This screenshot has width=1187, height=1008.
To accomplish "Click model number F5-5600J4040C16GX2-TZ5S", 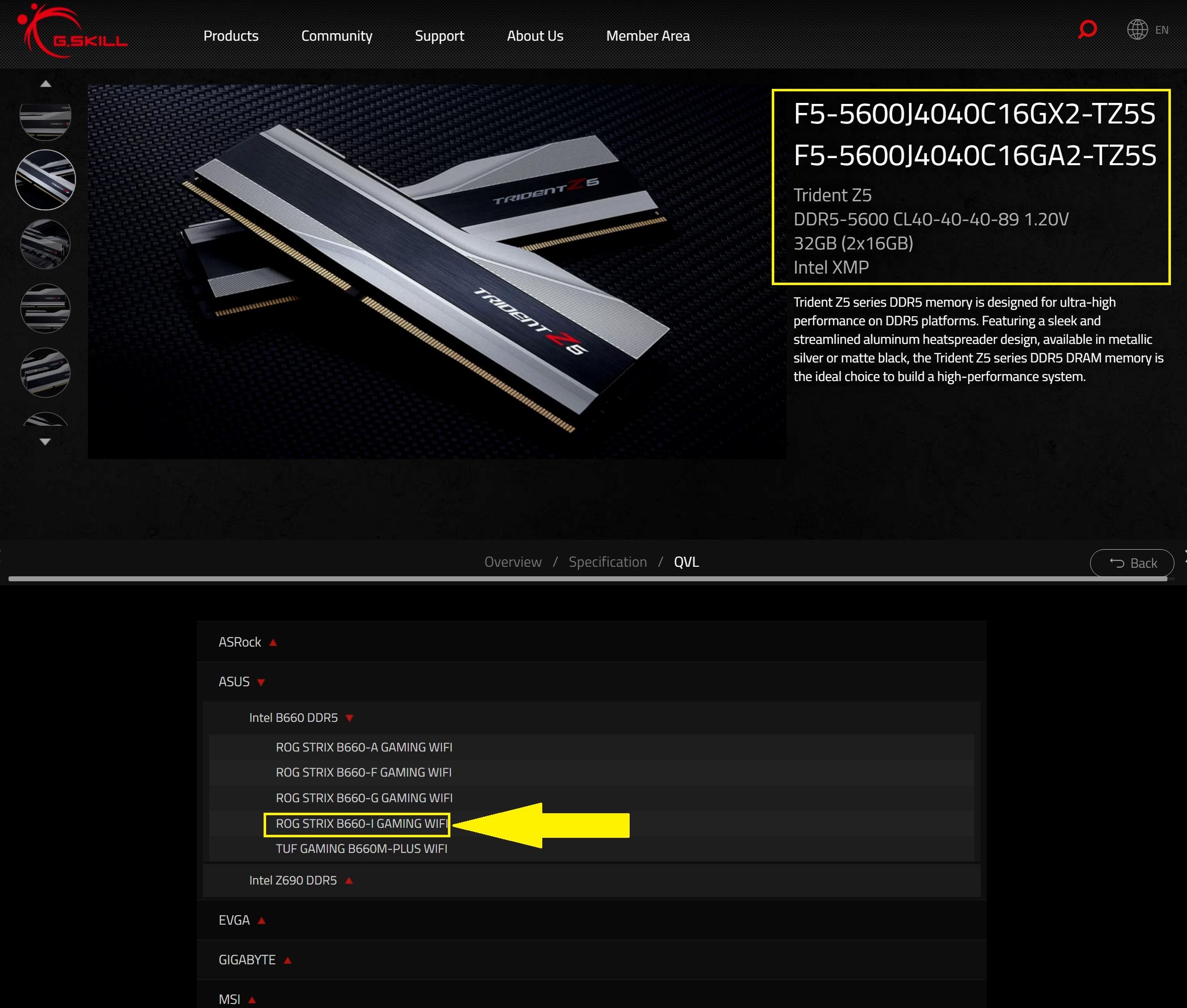I will tap(975, 114).
